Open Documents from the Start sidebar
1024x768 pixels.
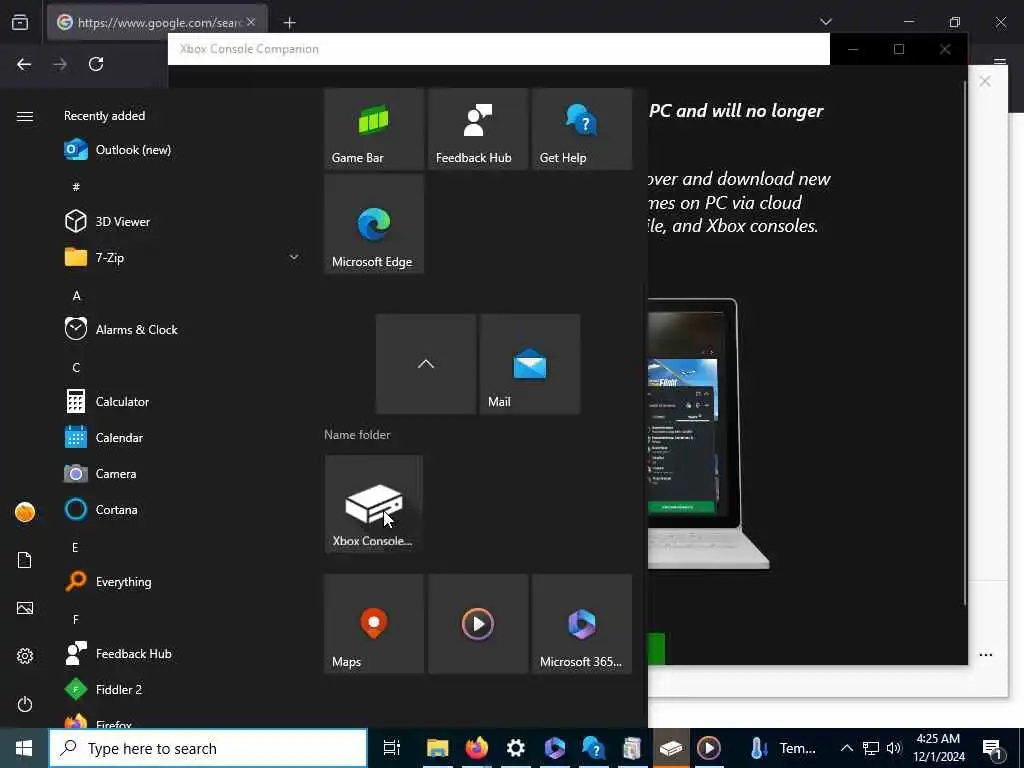[25, 560]
